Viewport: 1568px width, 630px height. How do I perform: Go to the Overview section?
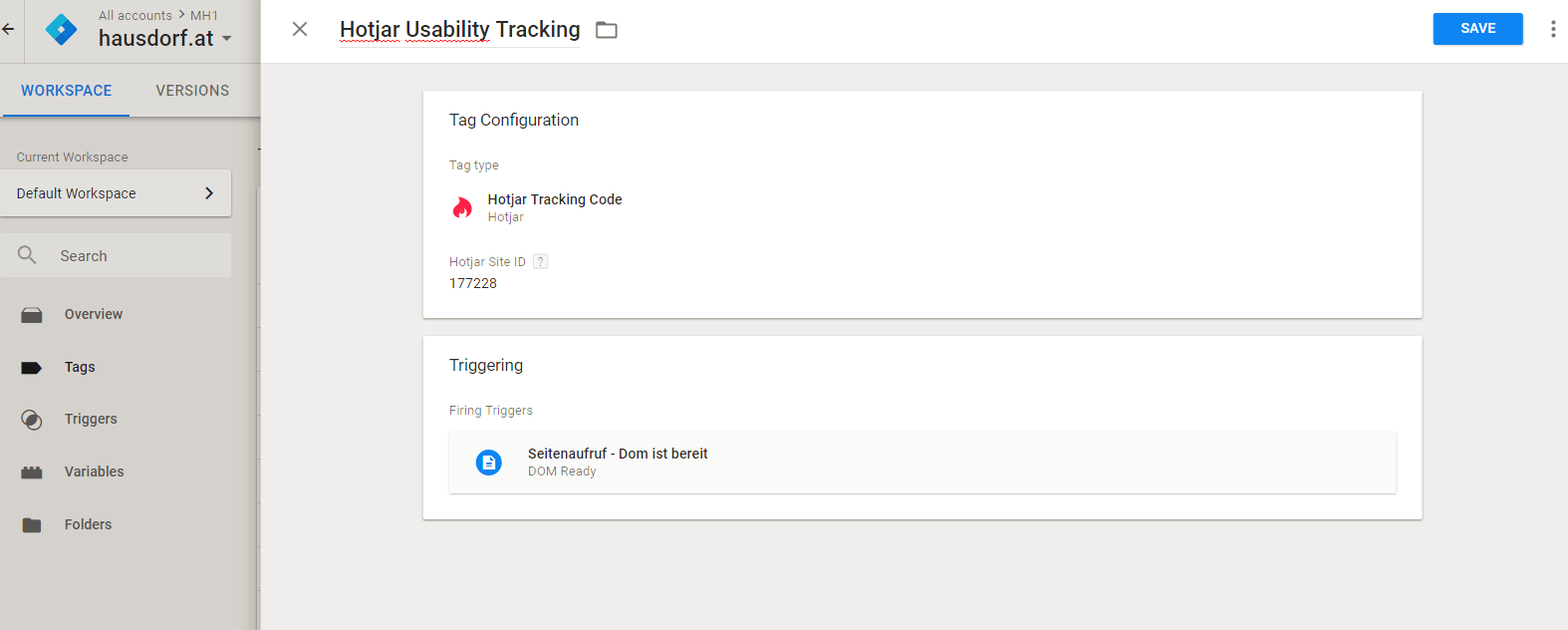[94, 314]
